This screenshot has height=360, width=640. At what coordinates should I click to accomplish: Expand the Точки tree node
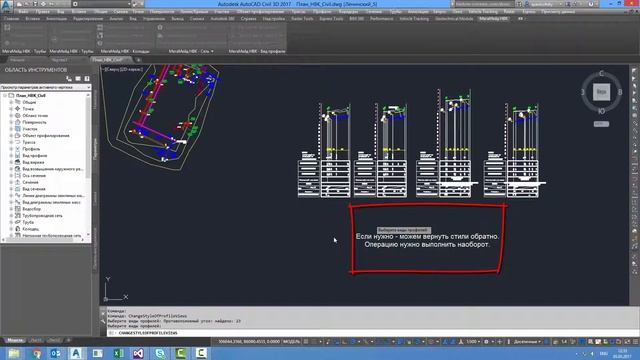pos(11,109)
